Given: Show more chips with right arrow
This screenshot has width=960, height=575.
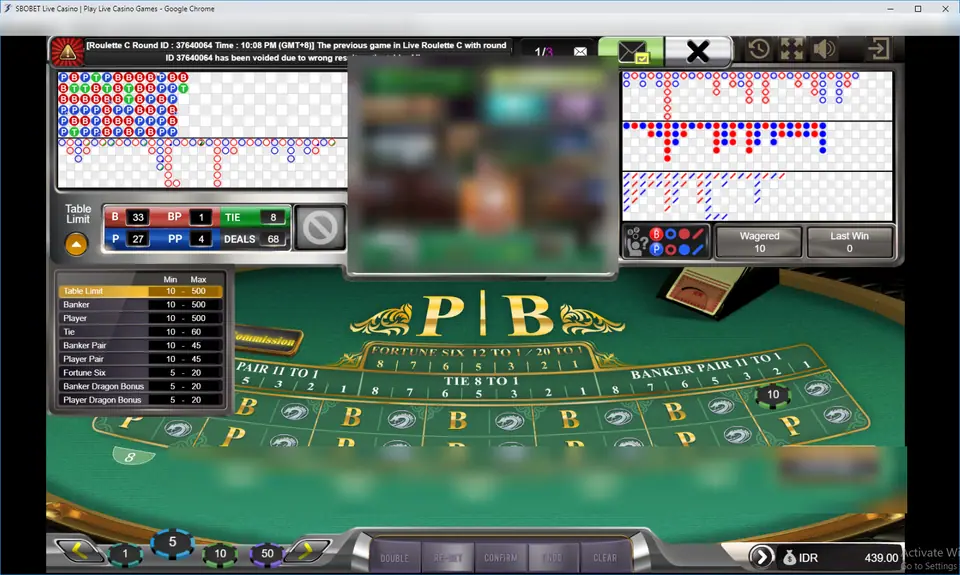Looking at the screenshot, I should (307, 550).
